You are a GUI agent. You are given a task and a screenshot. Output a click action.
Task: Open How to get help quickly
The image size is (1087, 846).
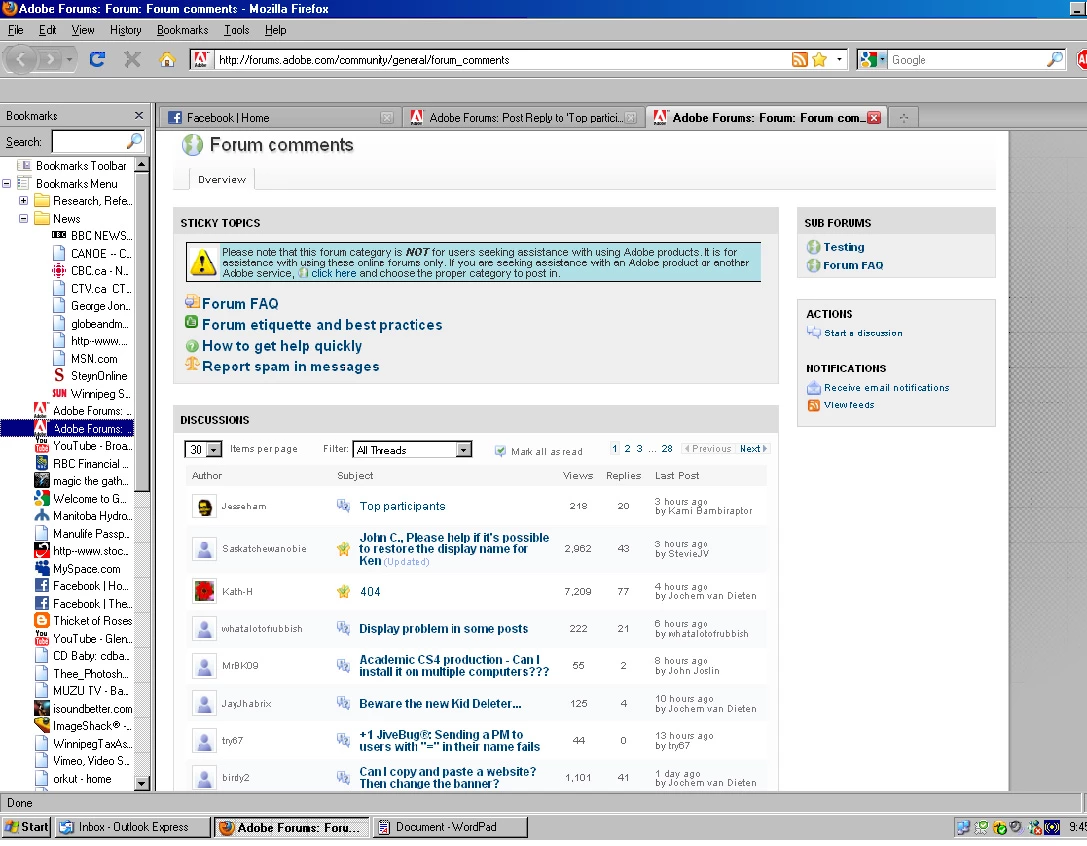point(281,345)
